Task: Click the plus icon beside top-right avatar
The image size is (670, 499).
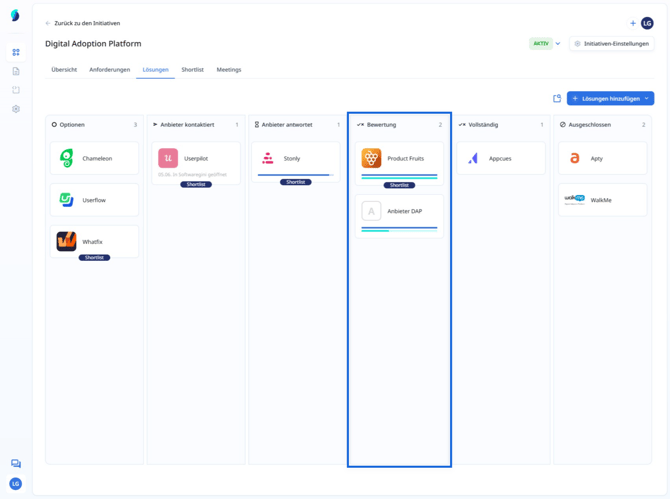Action: (633, 23)
